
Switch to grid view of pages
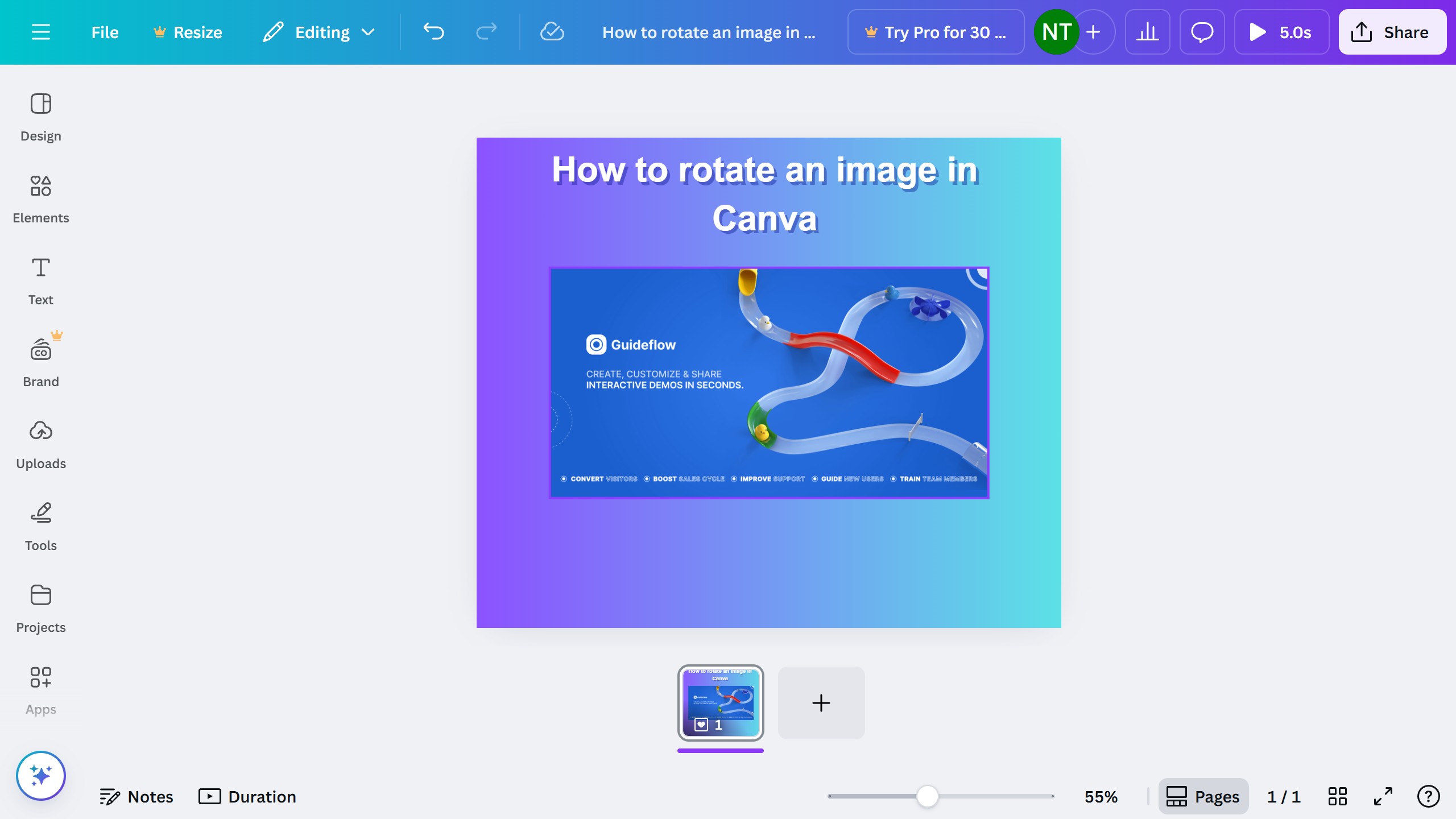(1337, 796)
